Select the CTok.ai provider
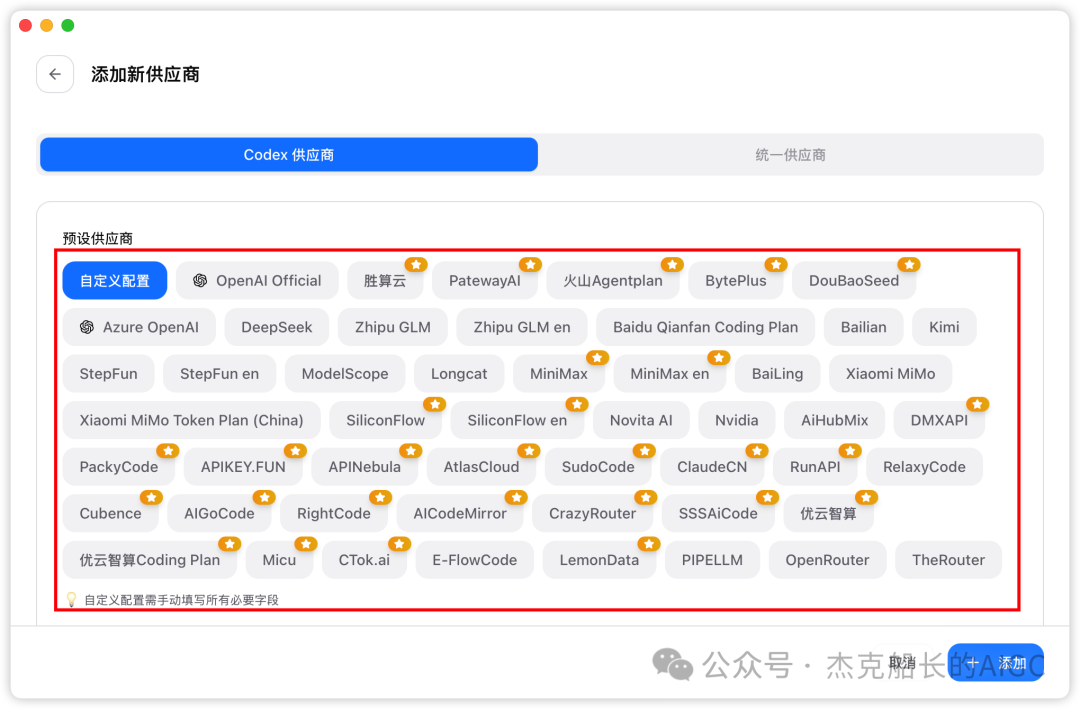 point(364,560)
